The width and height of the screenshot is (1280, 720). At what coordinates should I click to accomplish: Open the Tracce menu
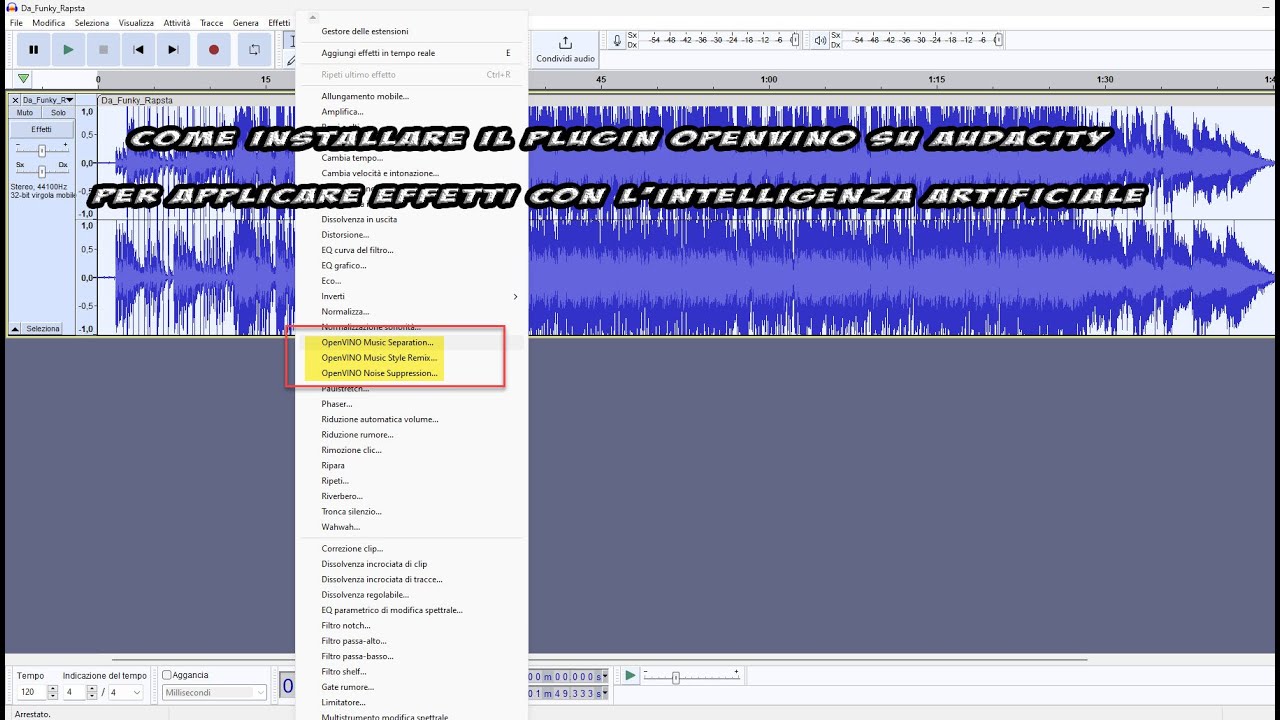211,22
